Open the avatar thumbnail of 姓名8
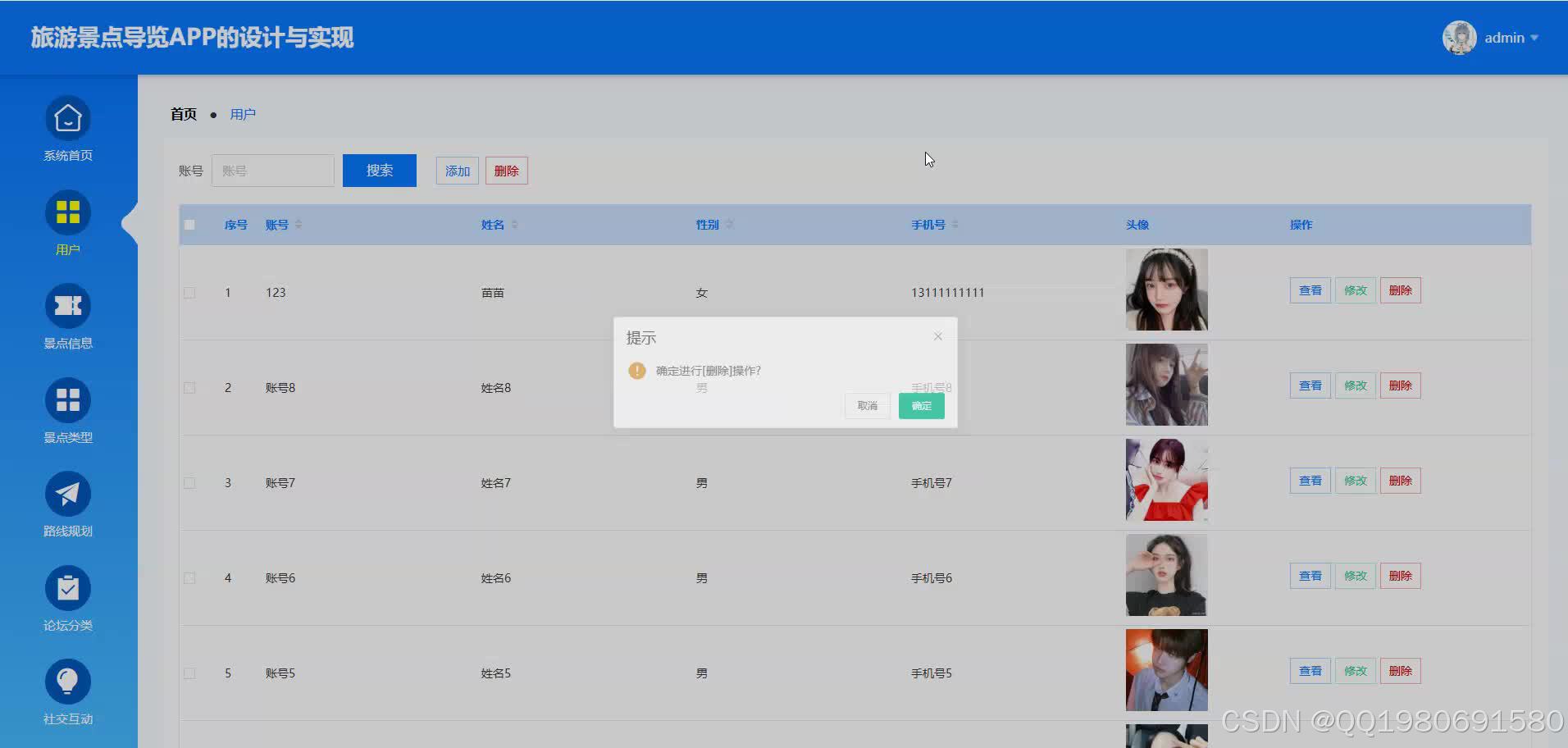 coord(1167,385)
